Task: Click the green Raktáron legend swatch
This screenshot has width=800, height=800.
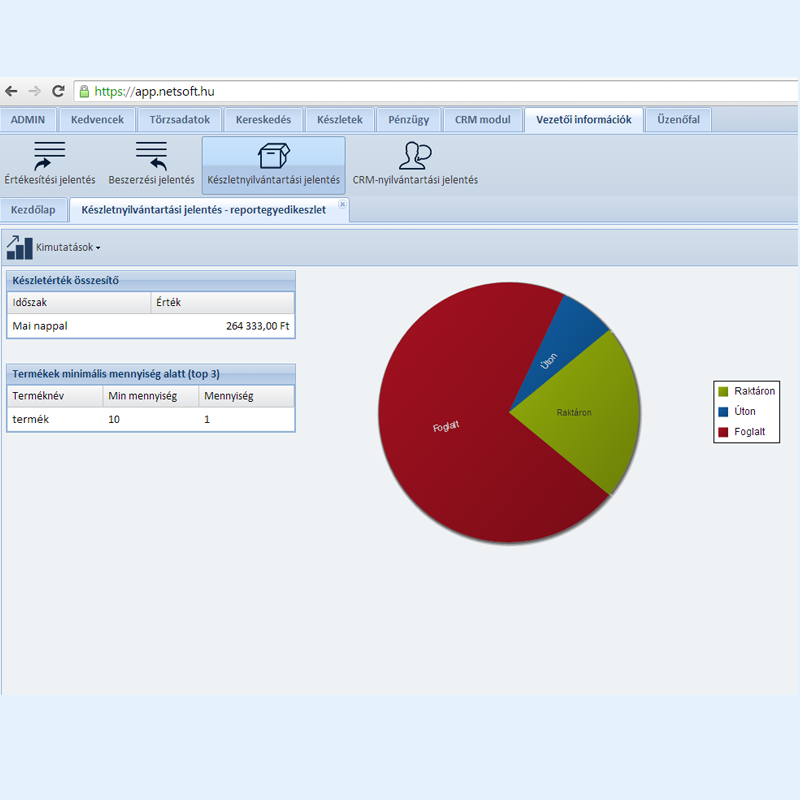Action: (723, 391)
